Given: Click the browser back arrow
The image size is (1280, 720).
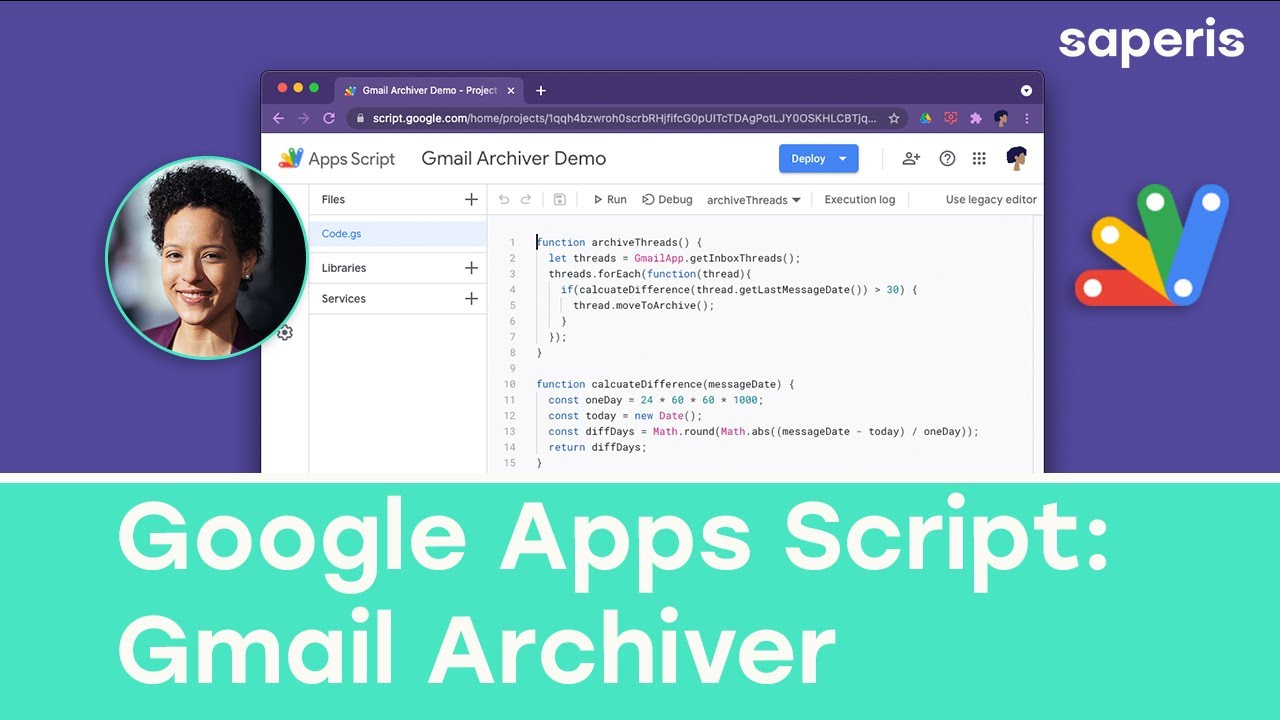Looking at the screenshot, I should pyautogui.click(x=279, y=118).
